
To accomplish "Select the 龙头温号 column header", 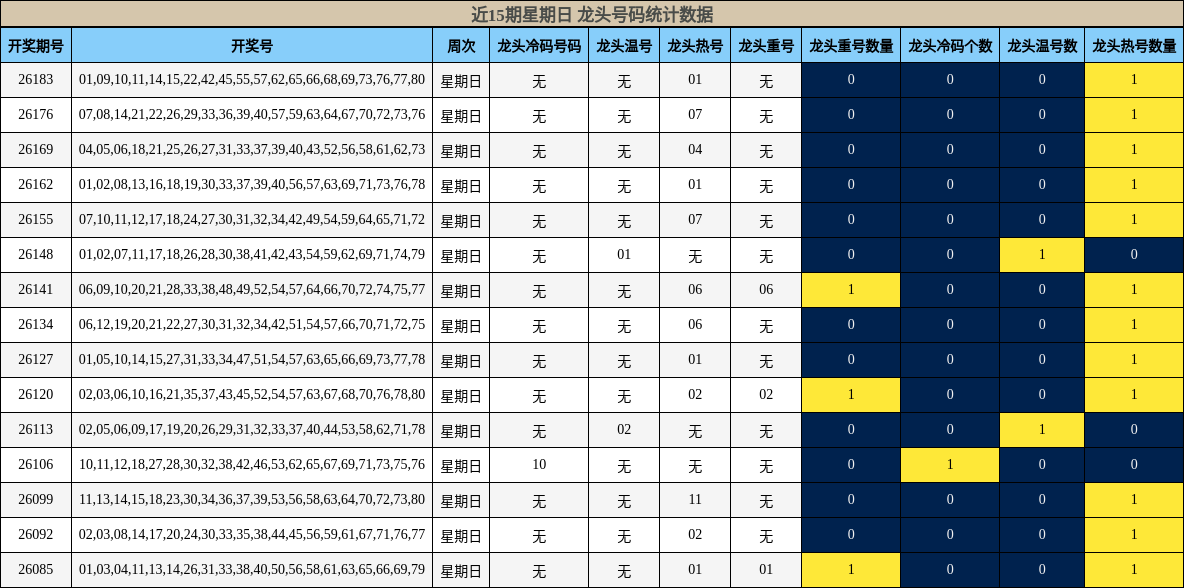I will click(x=624, y=45).
